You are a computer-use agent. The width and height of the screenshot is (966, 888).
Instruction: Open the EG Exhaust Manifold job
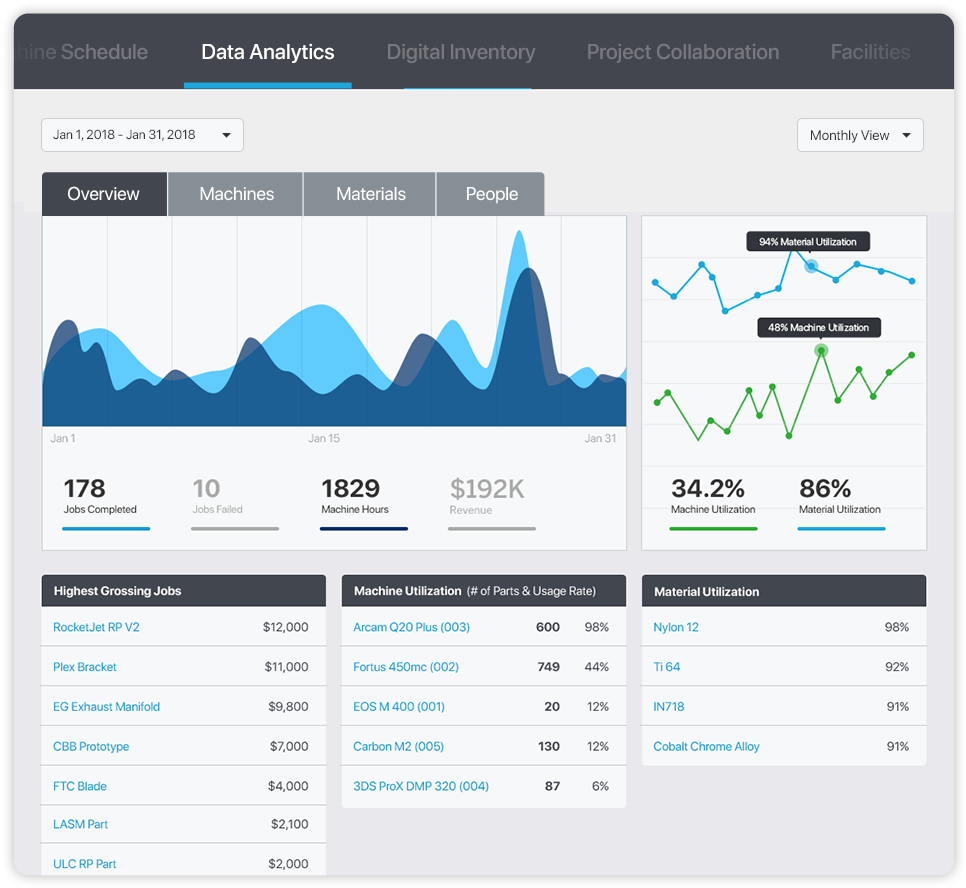click(106, 707)
